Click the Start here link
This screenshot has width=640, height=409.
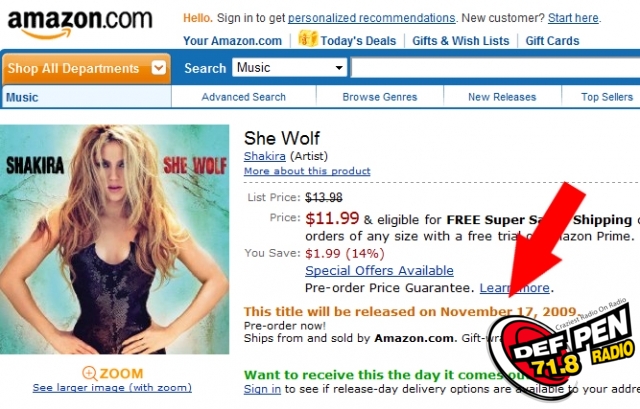[573, 18]
